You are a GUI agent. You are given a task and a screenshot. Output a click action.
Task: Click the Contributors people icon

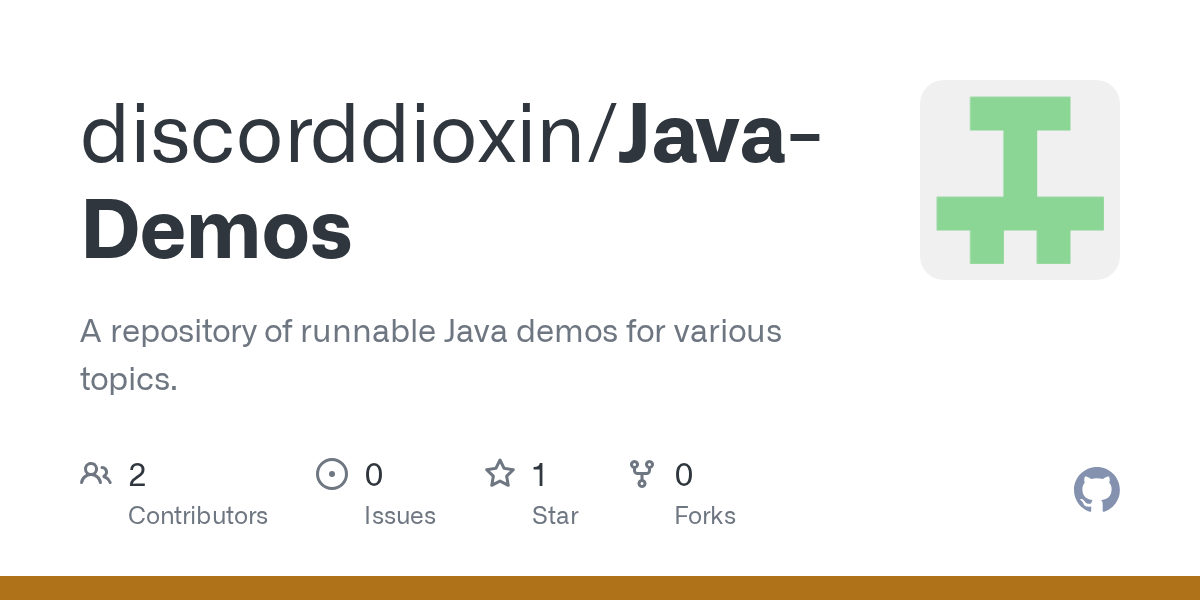(x=96, y=474)
